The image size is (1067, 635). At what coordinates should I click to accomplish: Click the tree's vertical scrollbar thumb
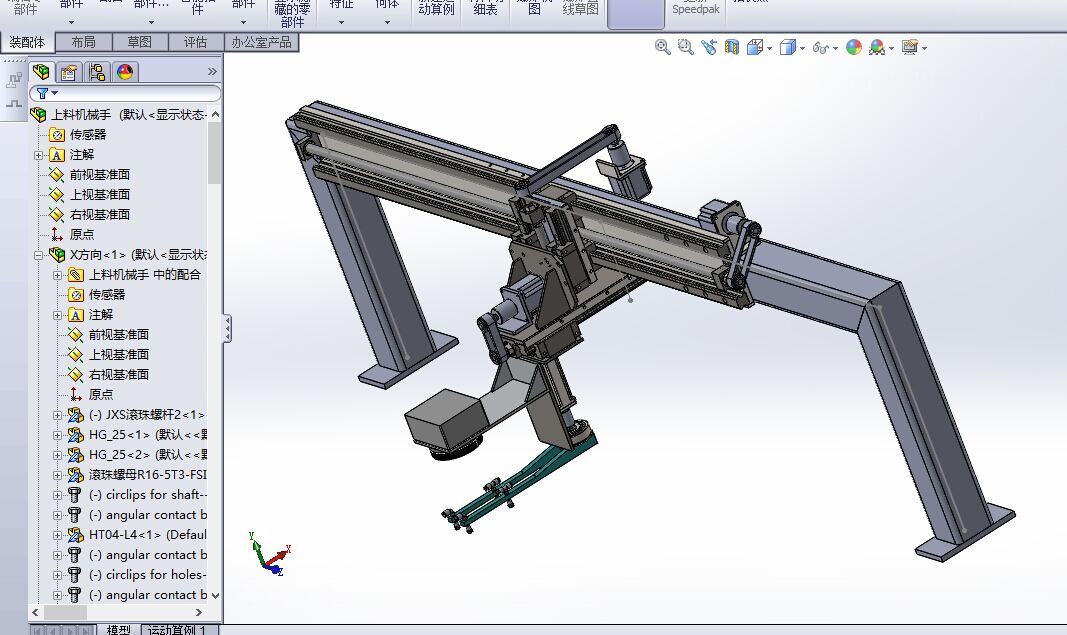215,153
